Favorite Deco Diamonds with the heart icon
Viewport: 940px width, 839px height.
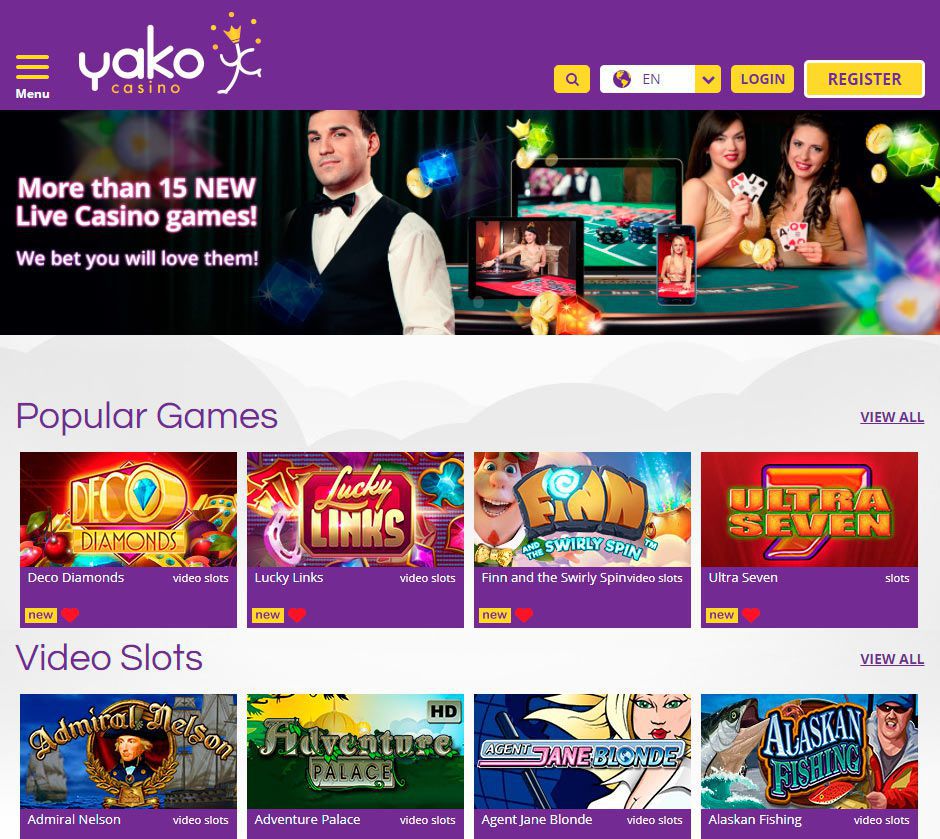point(70,615)
